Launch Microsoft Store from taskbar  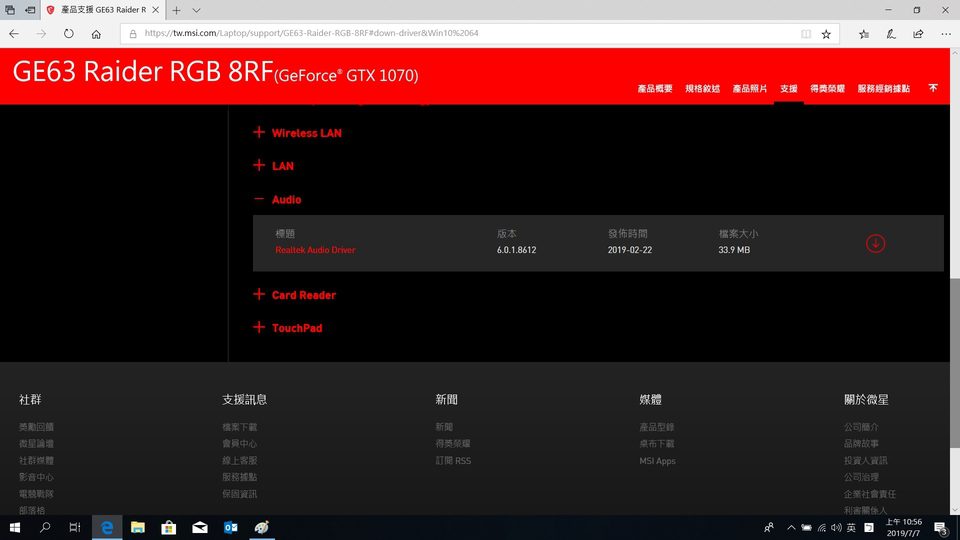point(168,527)
